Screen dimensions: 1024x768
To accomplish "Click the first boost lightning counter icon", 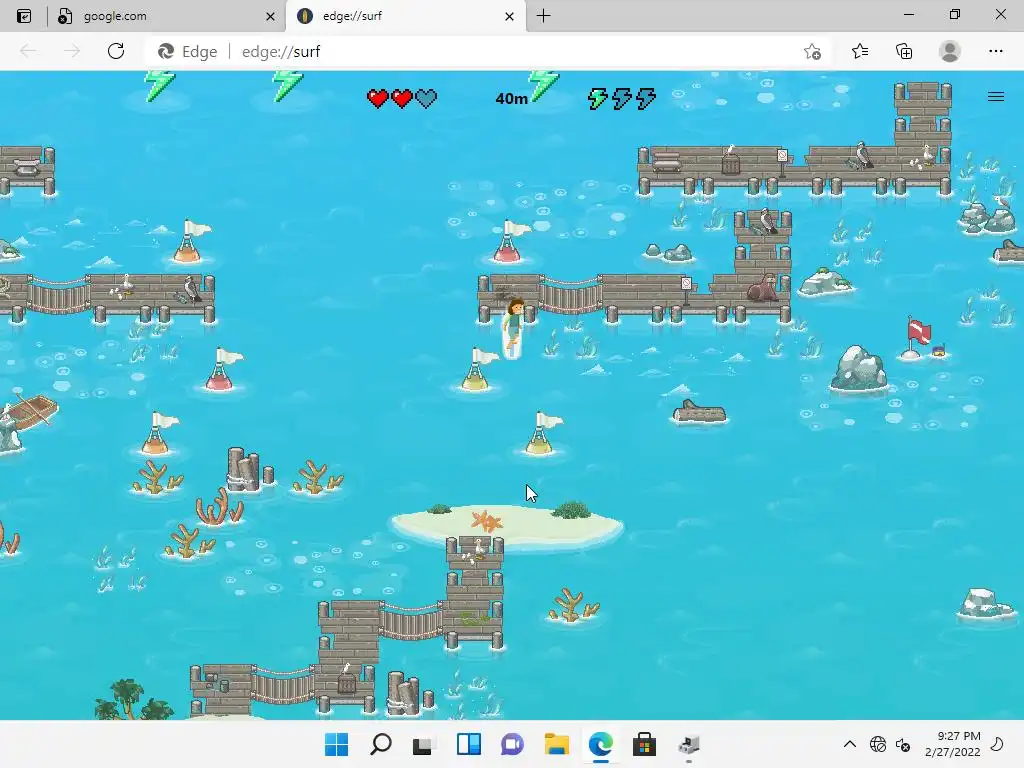I will pos(598,99).
